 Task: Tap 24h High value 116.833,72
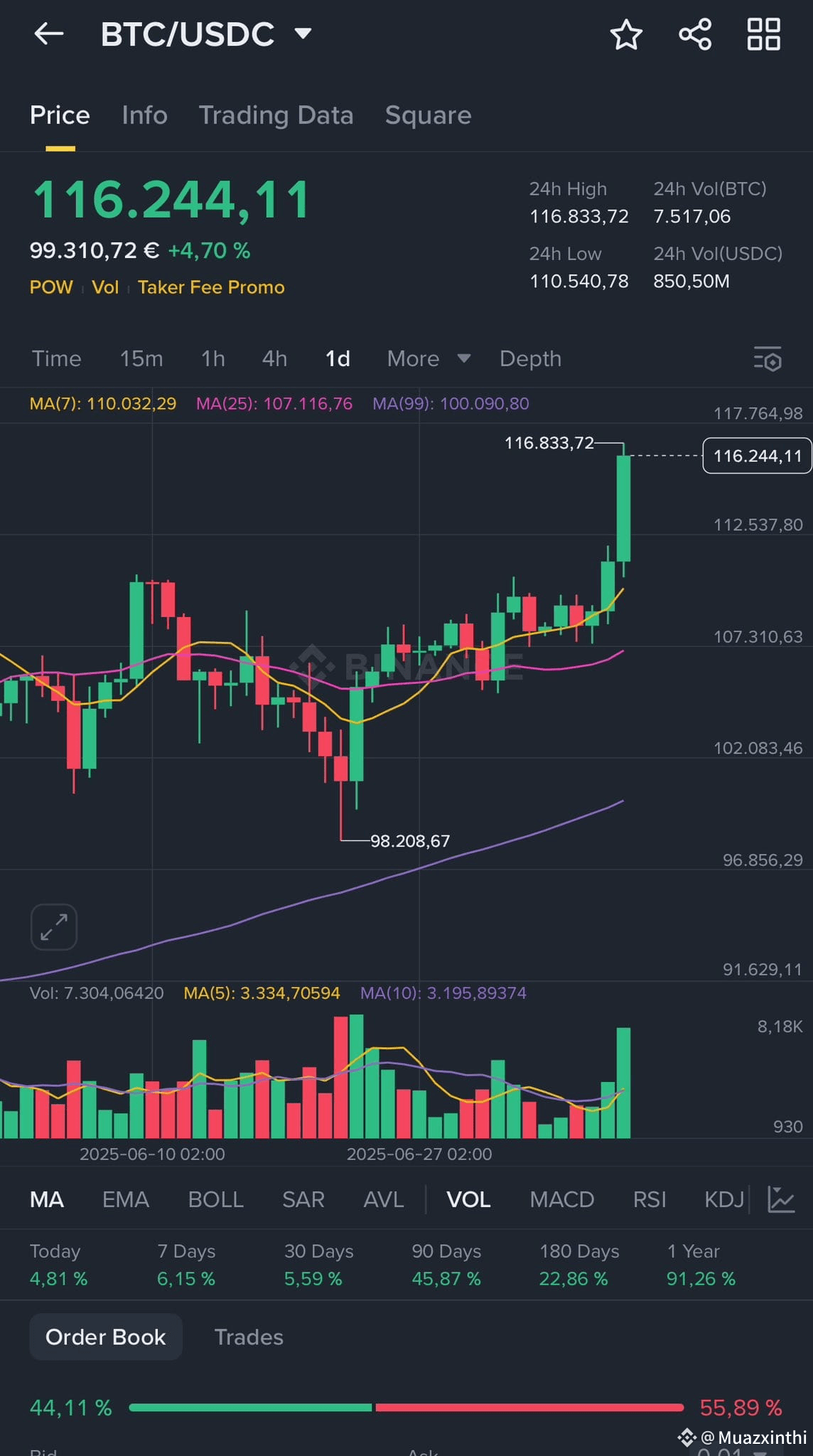578,216
